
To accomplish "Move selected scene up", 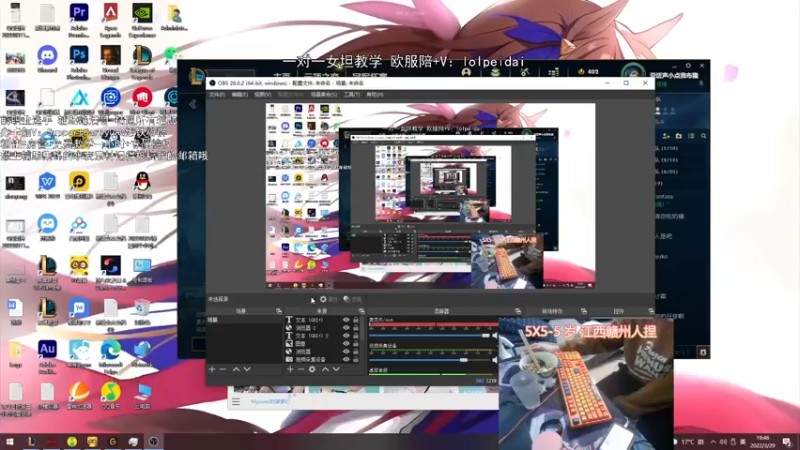I will (236, 369).
